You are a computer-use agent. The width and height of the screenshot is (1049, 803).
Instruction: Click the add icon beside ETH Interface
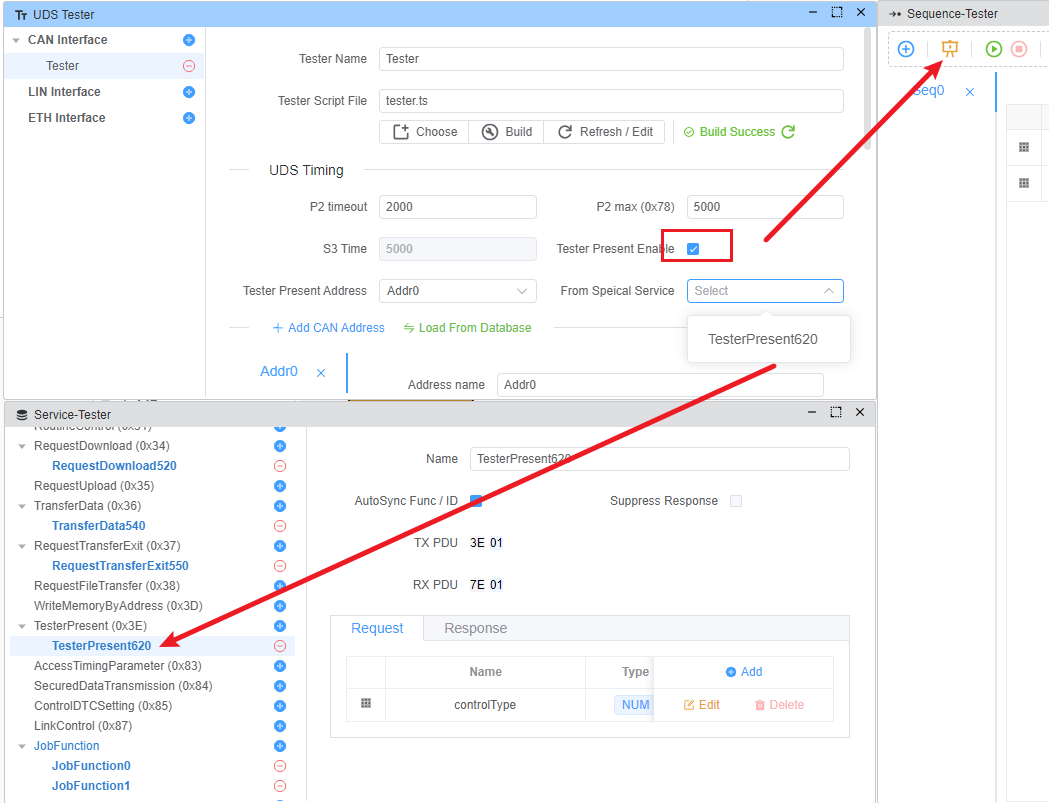point(189,118)
